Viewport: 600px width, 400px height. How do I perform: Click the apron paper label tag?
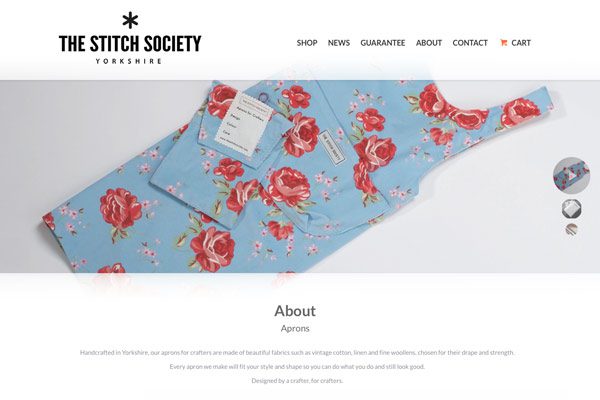tap(244, 124)
